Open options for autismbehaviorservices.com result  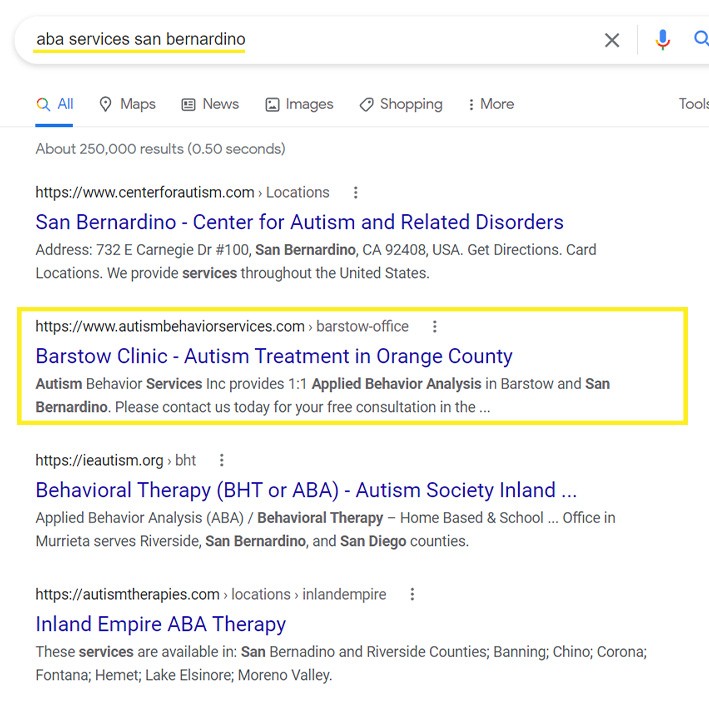[434, 326]
